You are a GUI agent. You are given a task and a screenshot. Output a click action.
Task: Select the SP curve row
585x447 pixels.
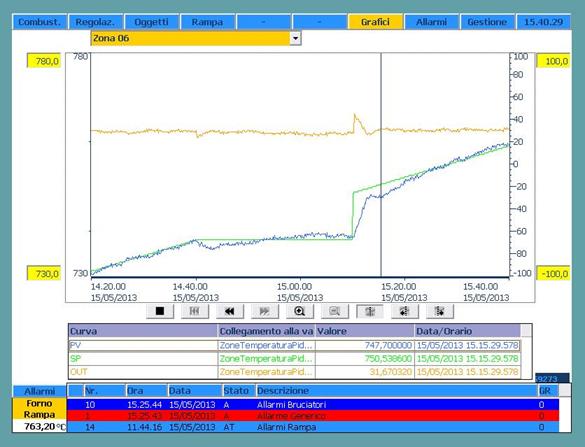coord(294,359)
